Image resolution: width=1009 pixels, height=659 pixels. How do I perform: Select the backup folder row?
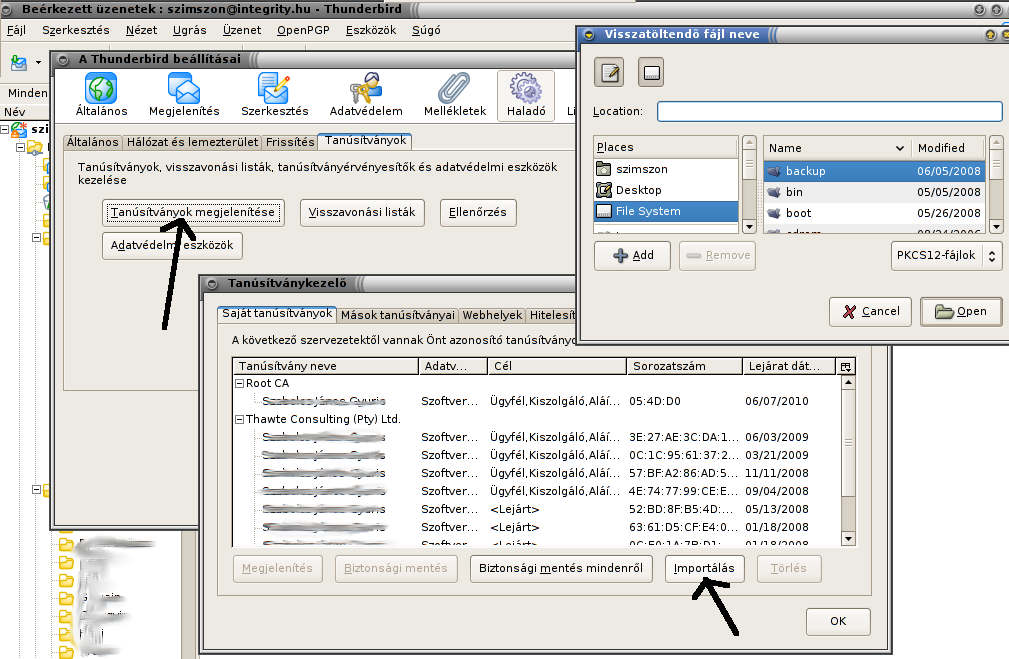coord(874,171)
